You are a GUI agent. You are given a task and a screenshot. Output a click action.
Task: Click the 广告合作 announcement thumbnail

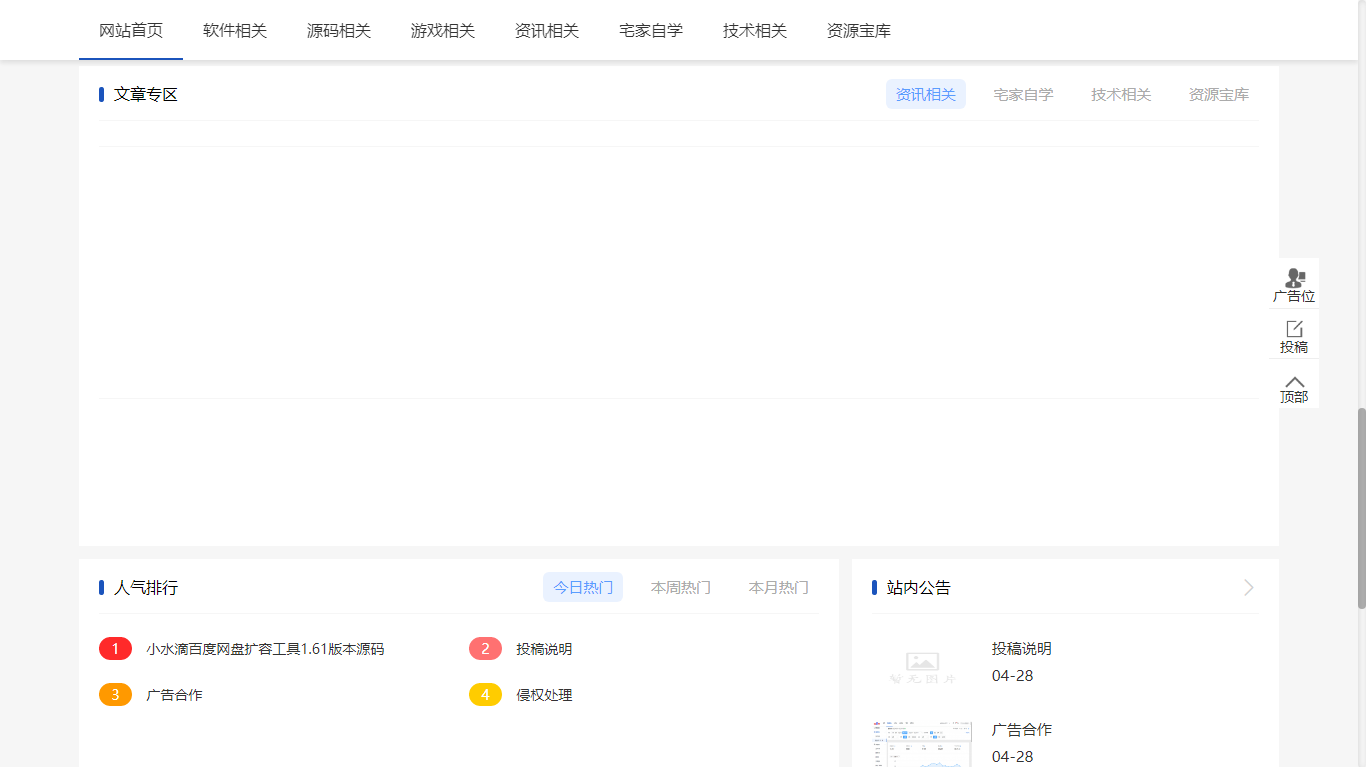920,744
